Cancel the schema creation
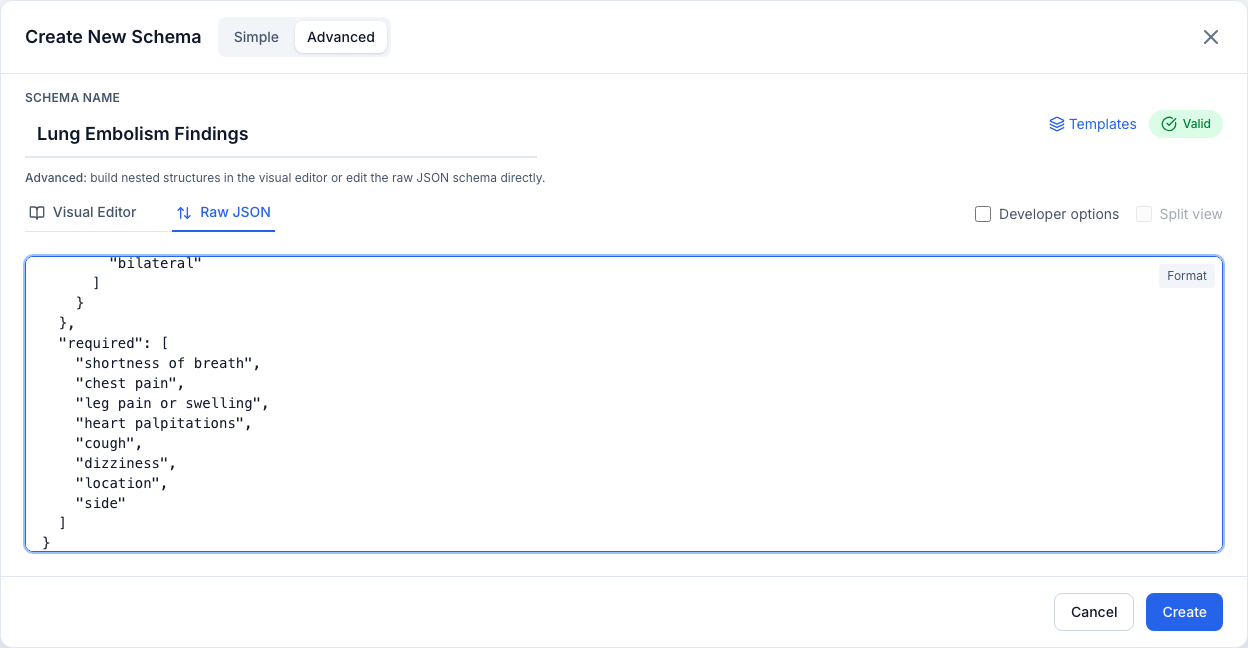This screenshot has width=1248, height=648. click(x=1094, y=612)
